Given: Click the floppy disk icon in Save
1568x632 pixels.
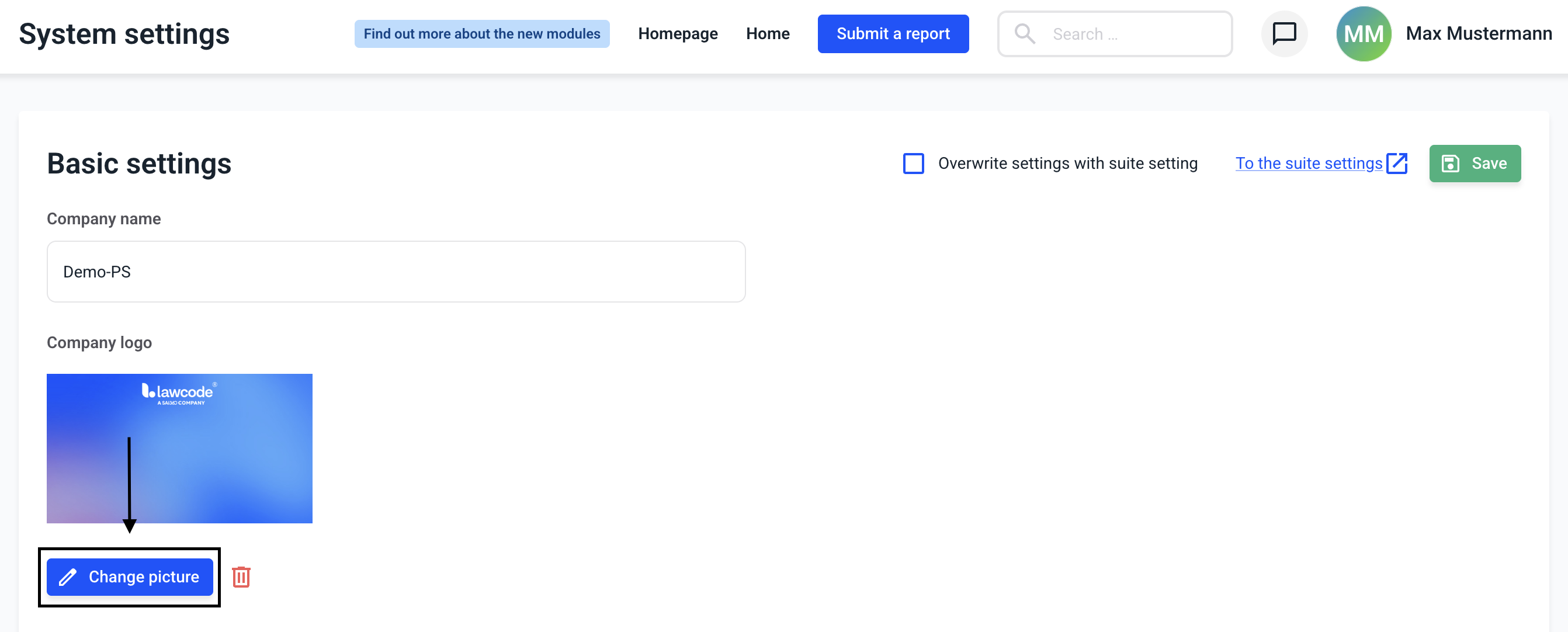Looking at the screenshot, I should [1451, 163].
